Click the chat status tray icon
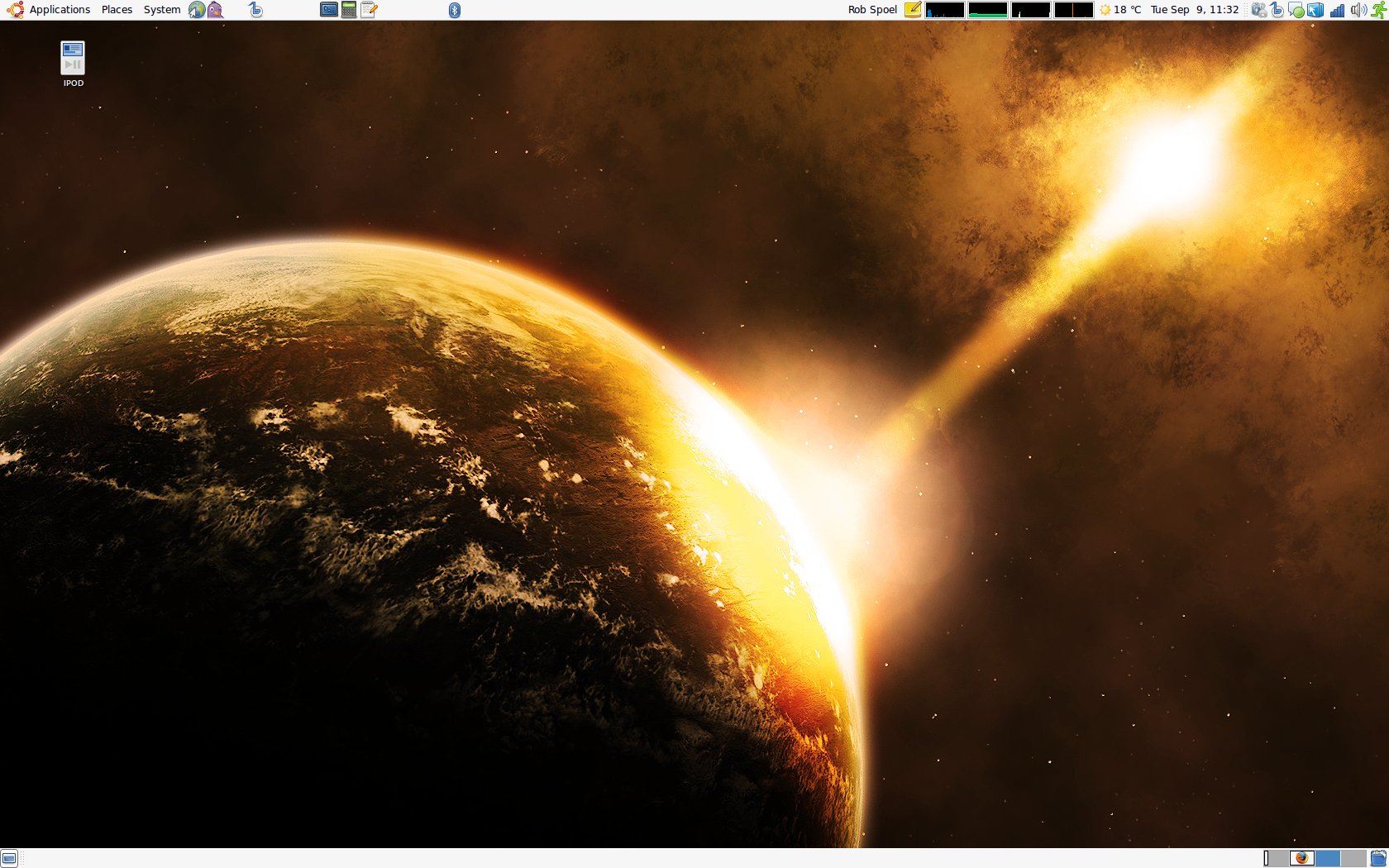This screenshot has height=868, width=1389. pos(1296,10)
